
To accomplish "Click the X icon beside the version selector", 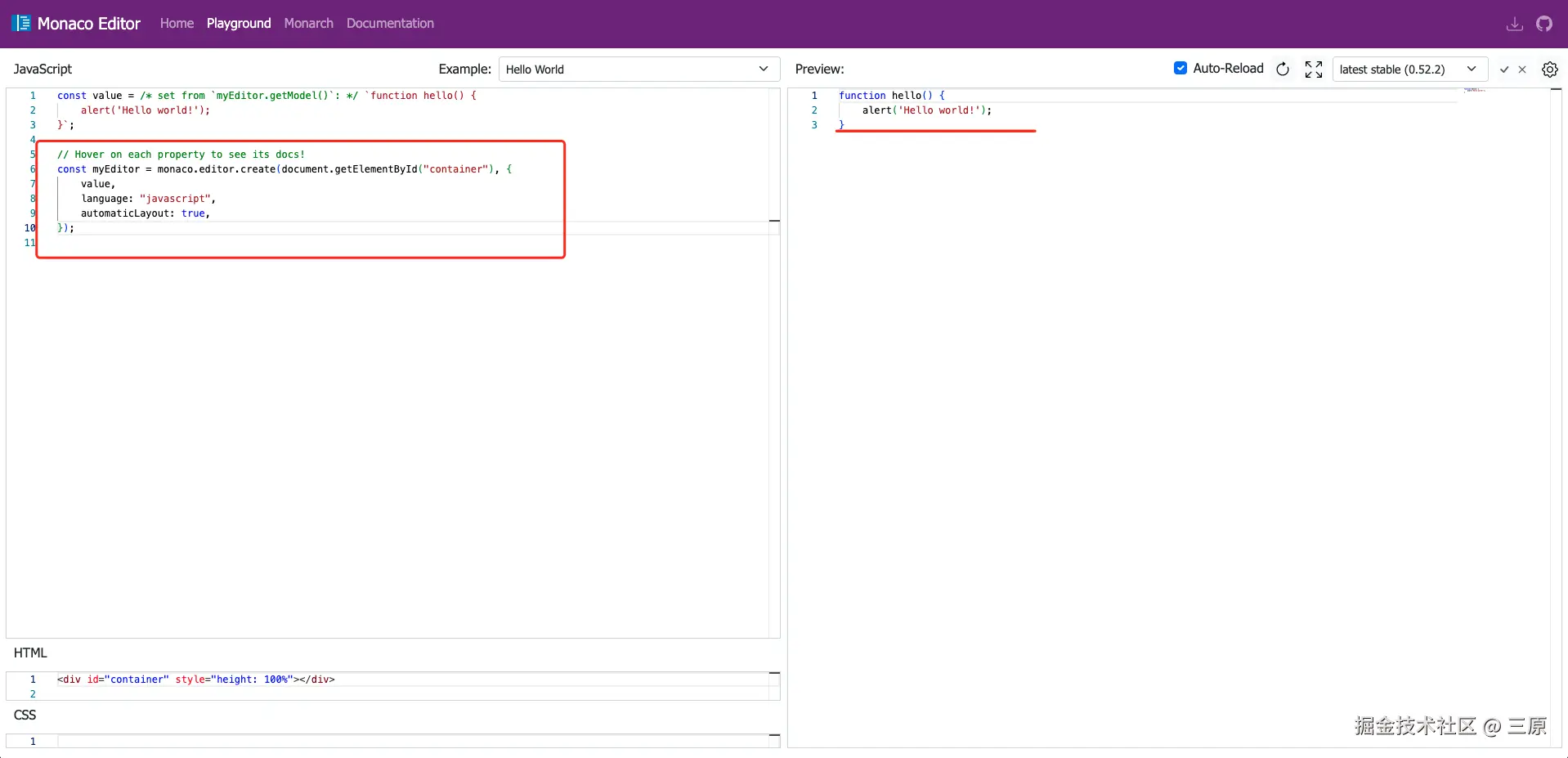I will (1522, 70).
